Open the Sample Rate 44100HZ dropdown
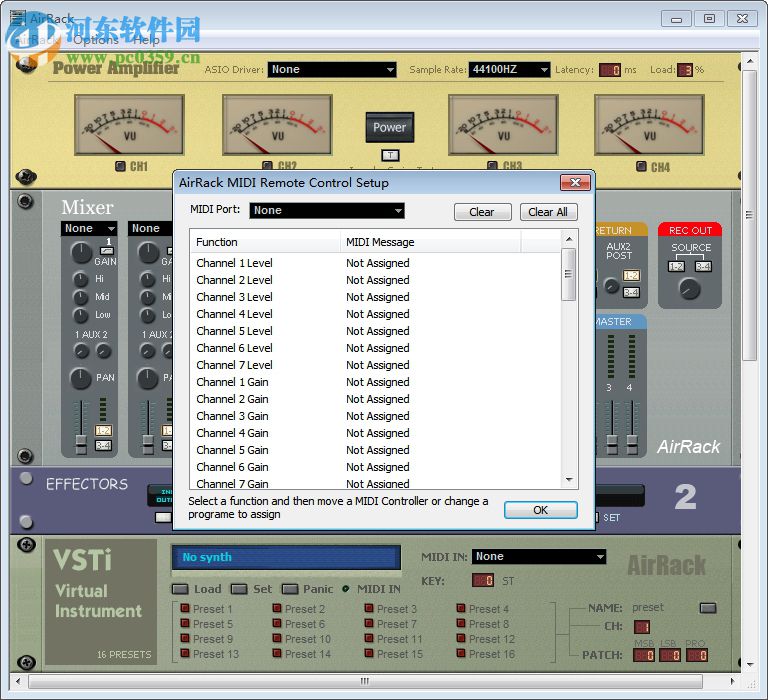The width and height of the screenshot is (768, 700). pyautogui.click(x=509, y=69)
